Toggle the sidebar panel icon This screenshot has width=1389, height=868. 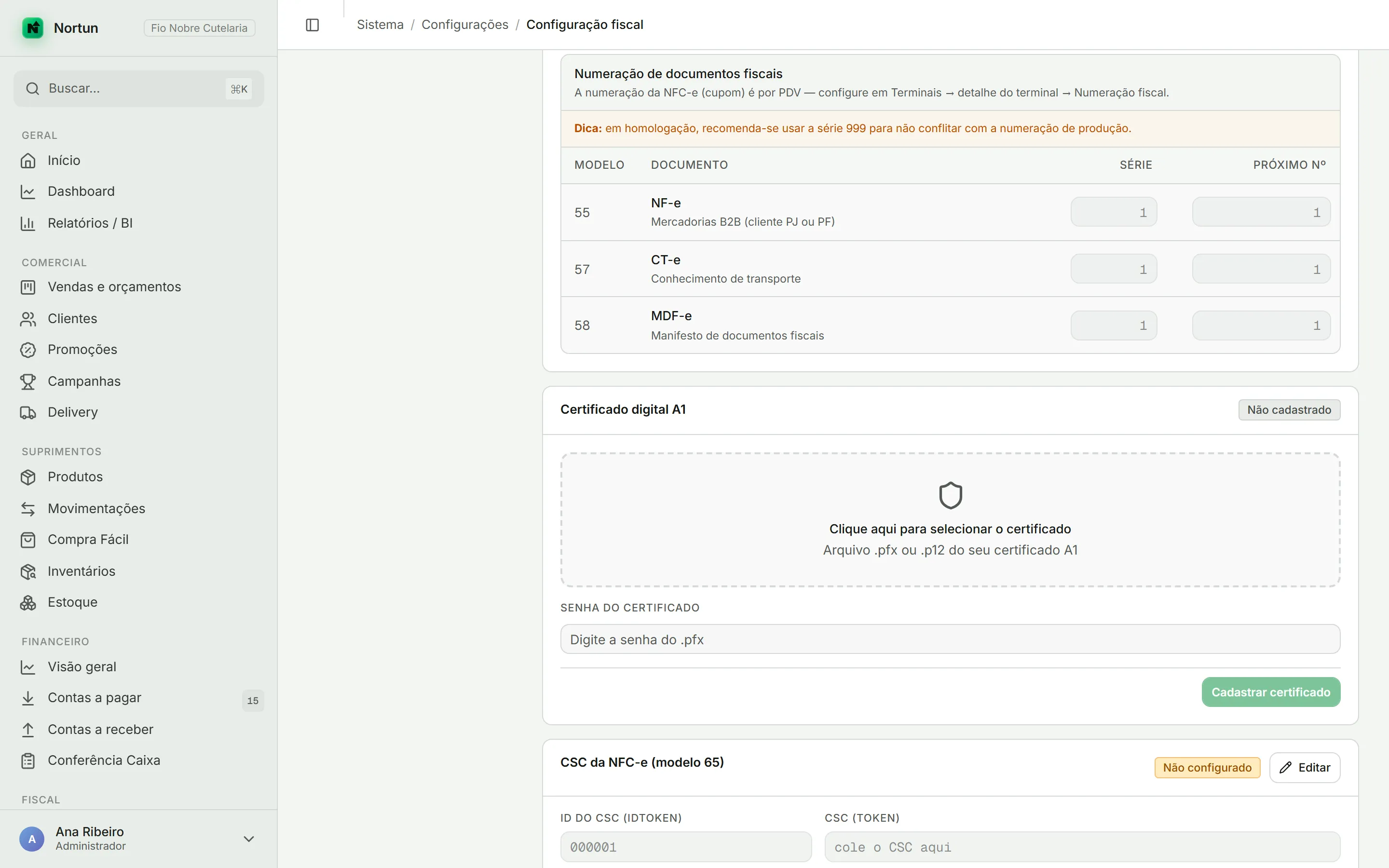tap(312, 25)
